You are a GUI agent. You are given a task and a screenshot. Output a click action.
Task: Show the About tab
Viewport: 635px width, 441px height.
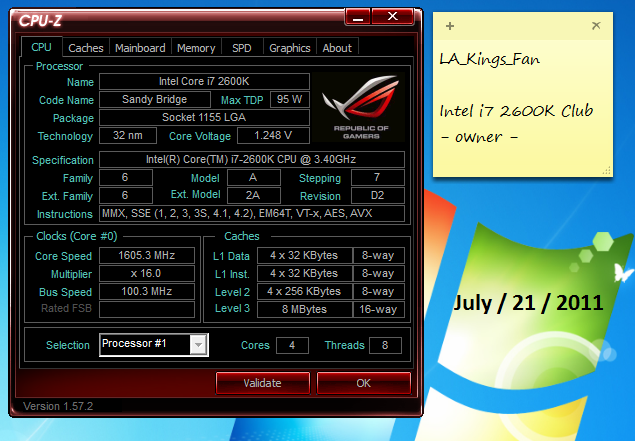click(337, 48)
